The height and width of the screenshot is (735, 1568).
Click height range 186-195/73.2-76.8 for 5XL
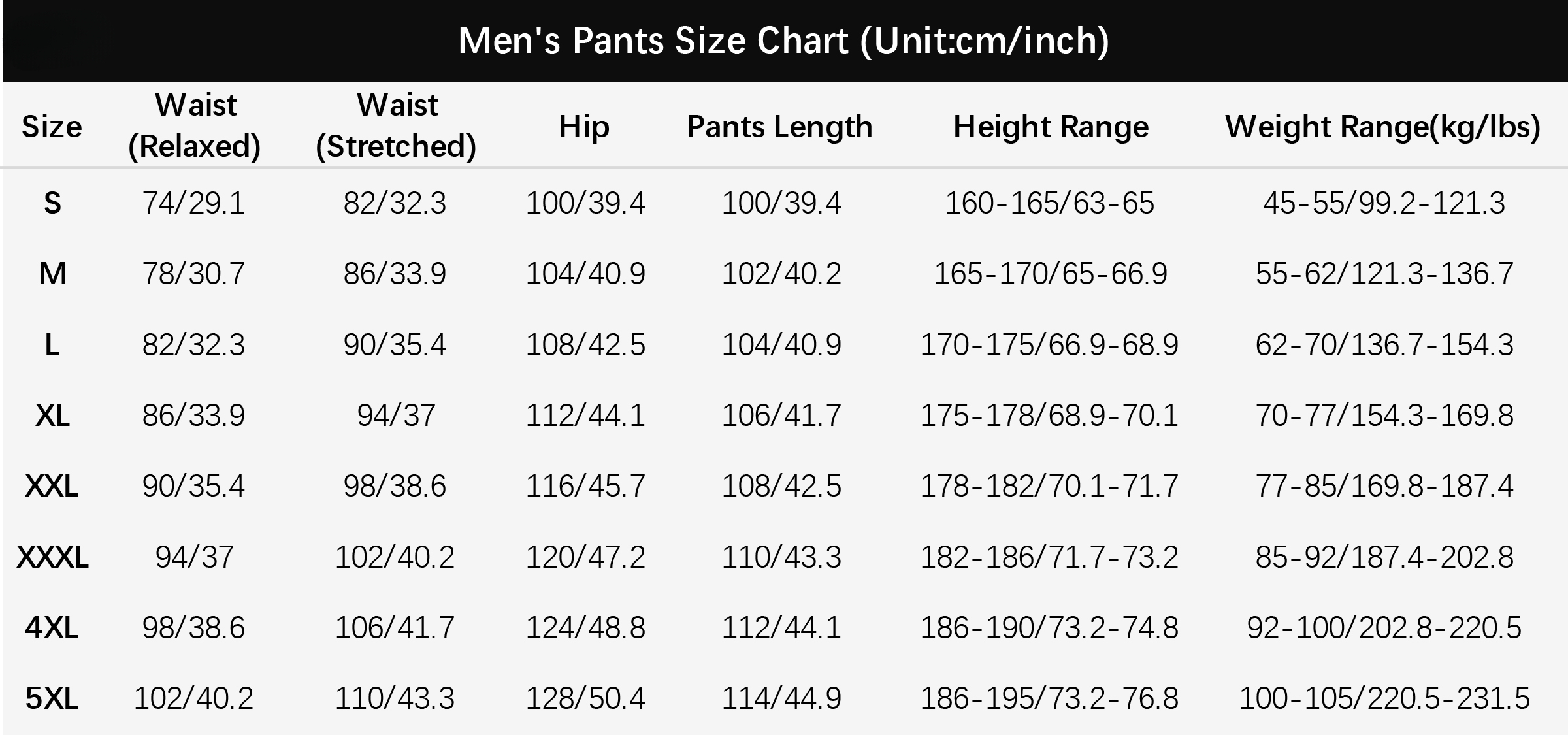click(x=1049, y=698)
